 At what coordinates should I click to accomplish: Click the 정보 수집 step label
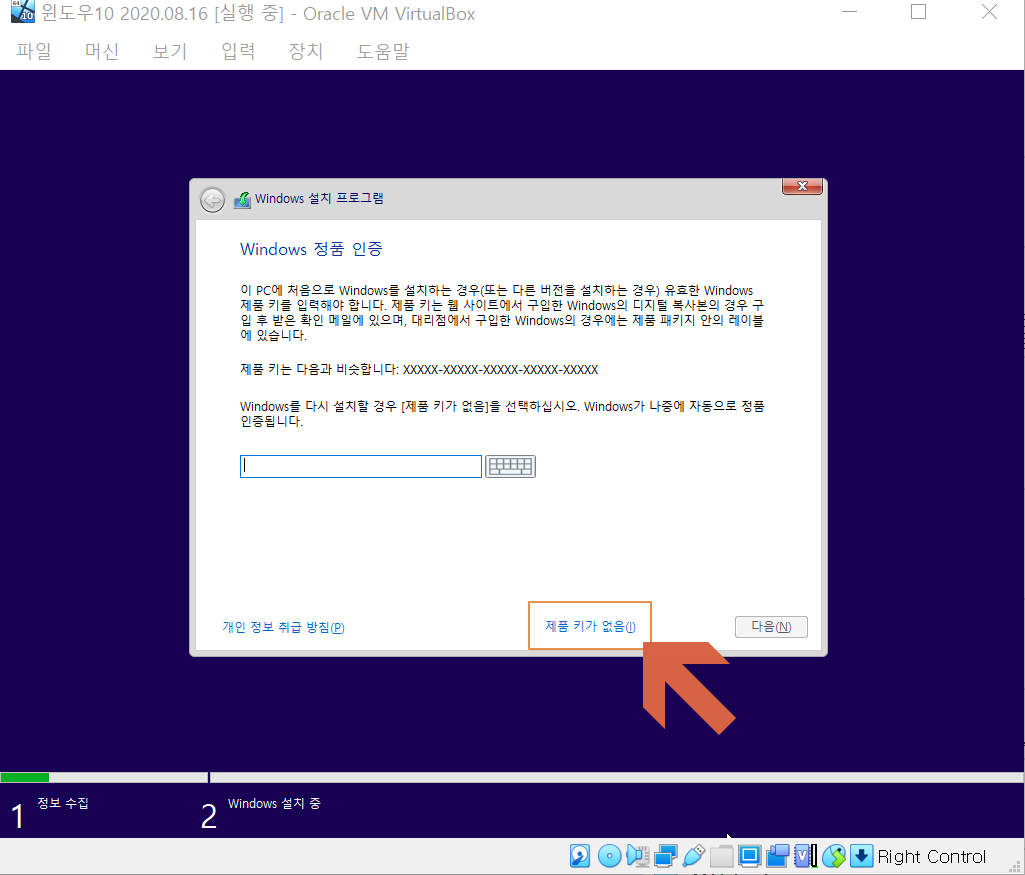pos(63,803)
